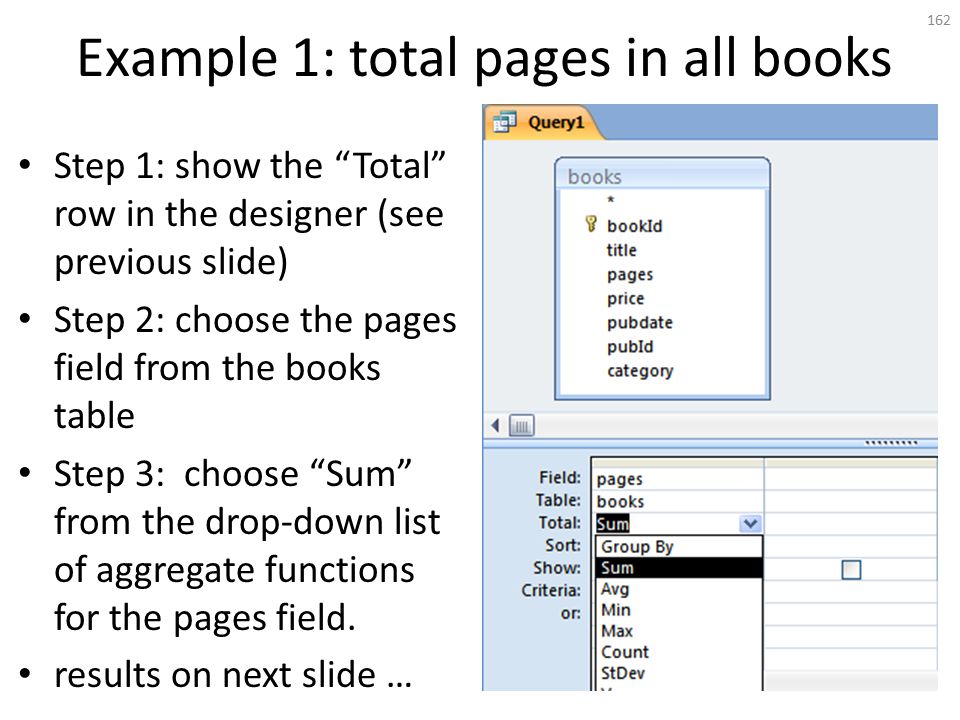Click the Query1 tab query icon
Screen dimensions: 960x720
click(505, 122)
